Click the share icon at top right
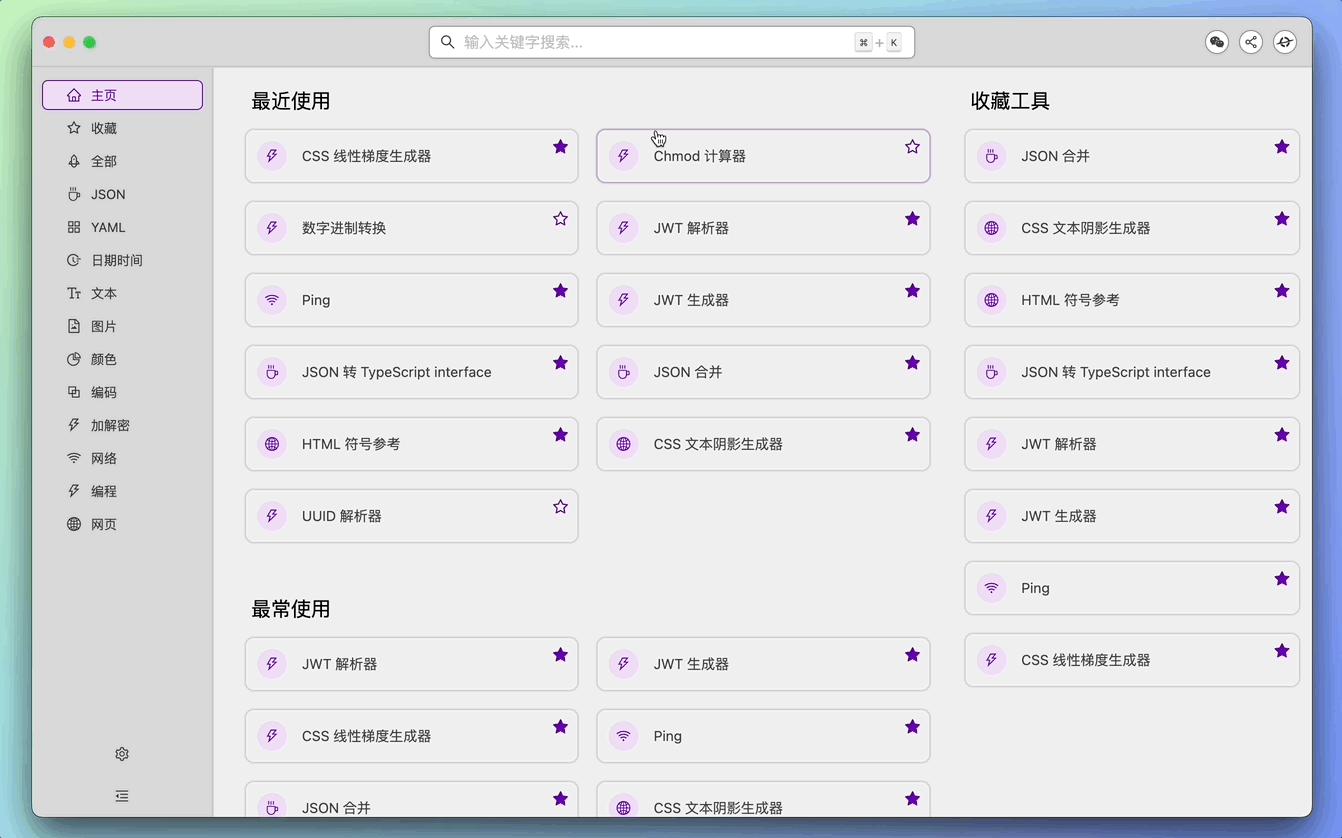Image resolution: width=1342 pixels, height=838 pixels. click(x=1251, y=42)
